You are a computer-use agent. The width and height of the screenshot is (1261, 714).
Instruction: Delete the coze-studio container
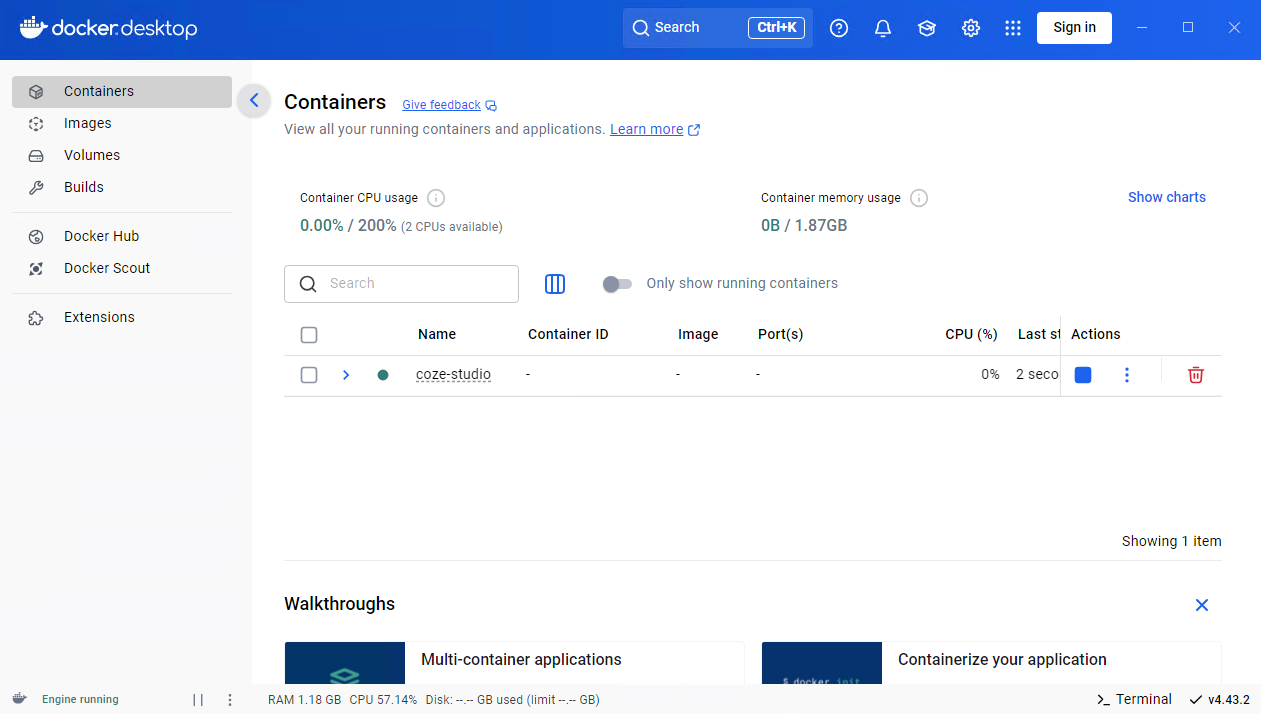[x=1196, y=375]
